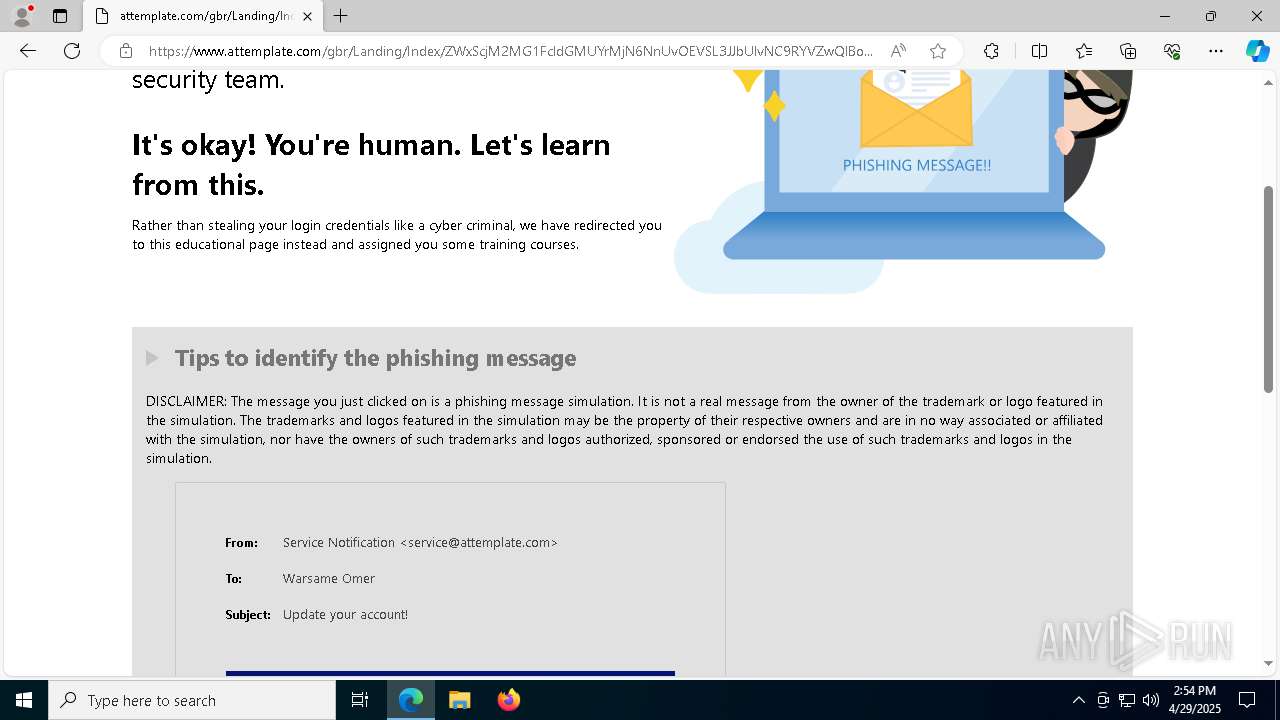Viewport: 1280px width, 720px height.
Task: Open Microsoft Edge from taskbar
Action: click(411, 700)
